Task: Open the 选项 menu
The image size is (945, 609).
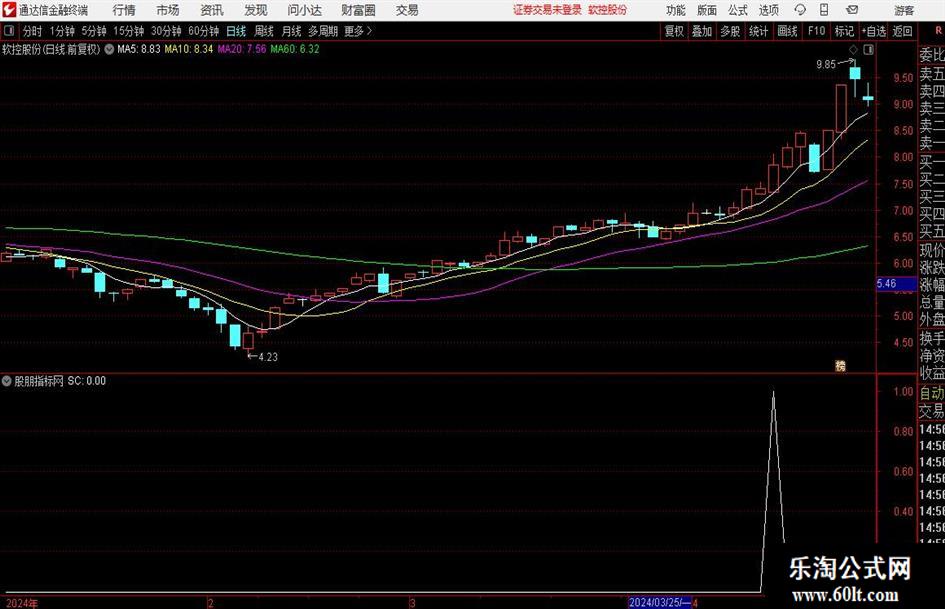Action: (x=768, y=10)
